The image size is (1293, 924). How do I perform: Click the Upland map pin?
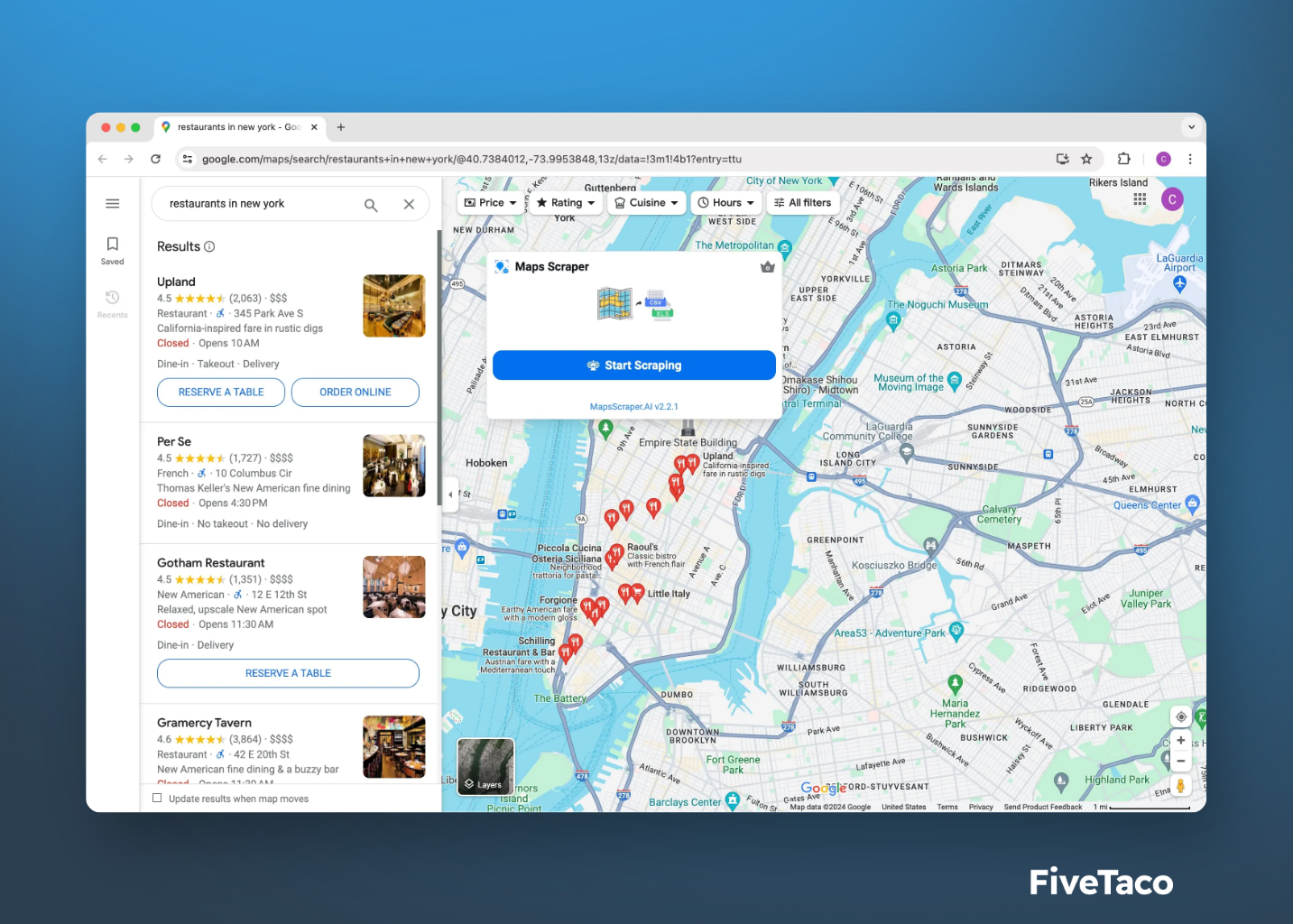[693, 463]
